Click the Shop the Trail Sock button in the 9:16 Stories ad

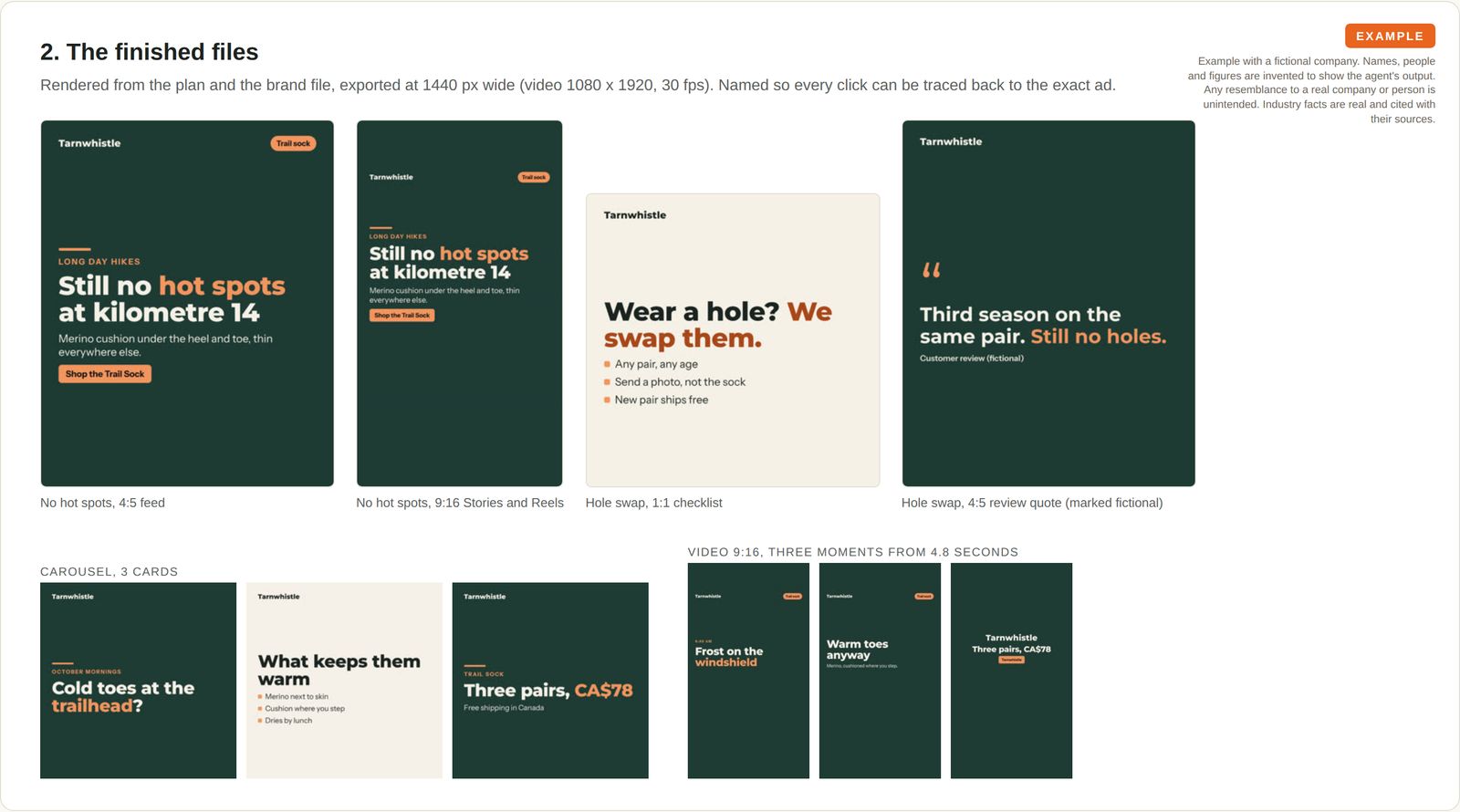(401, 316)
